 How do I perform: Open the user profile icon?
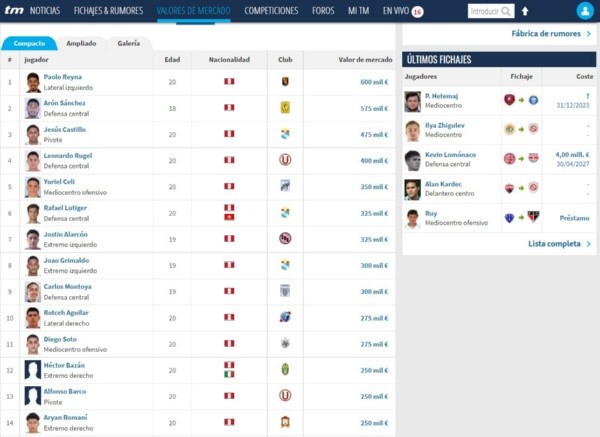point(584,11)
